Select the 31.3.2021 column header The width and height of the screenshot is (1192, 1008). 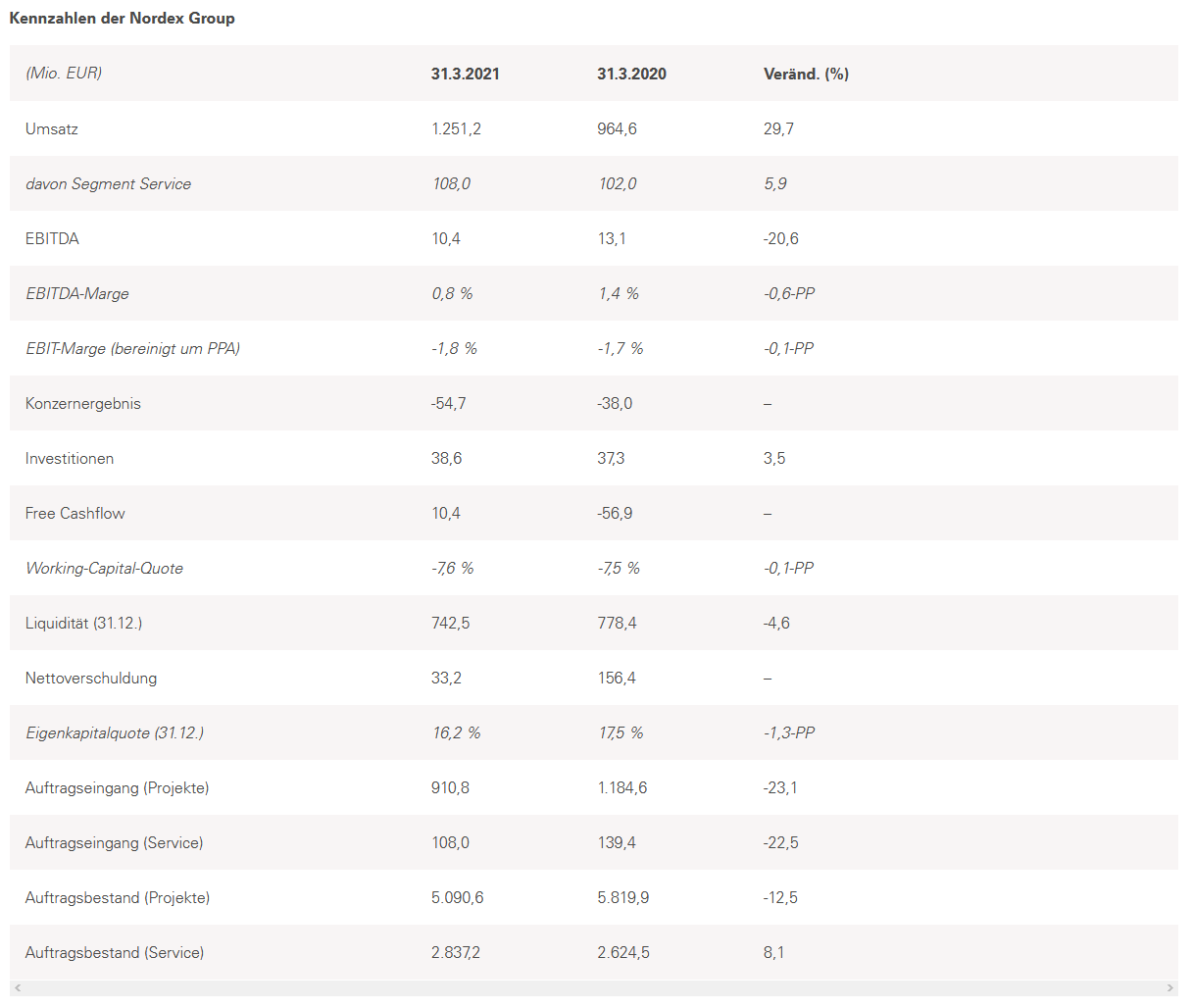click(465, 74)
